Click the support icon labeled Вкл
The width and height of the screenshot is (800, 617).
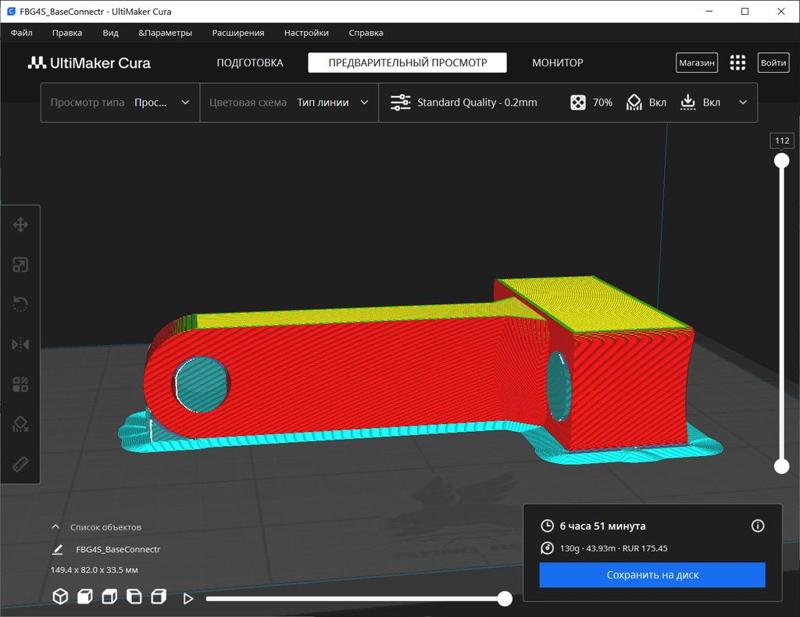(x=634, y=103)
